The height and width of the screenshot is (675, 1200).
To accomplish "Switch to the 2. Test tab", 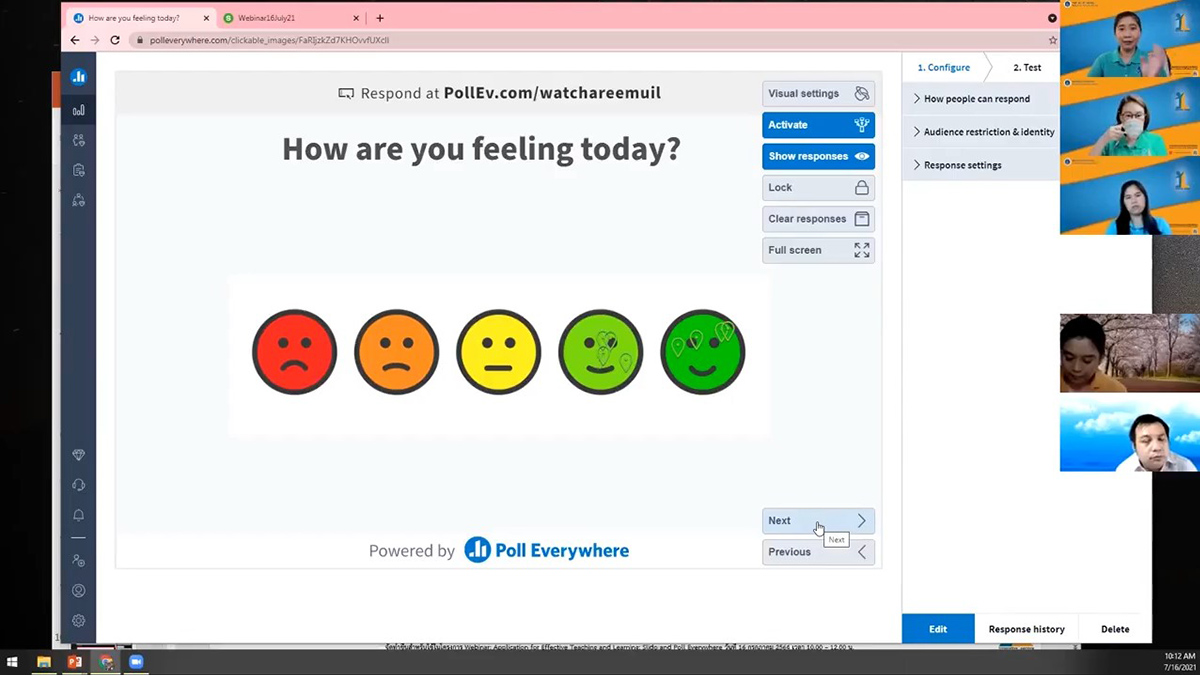I will coord(1027,67).
